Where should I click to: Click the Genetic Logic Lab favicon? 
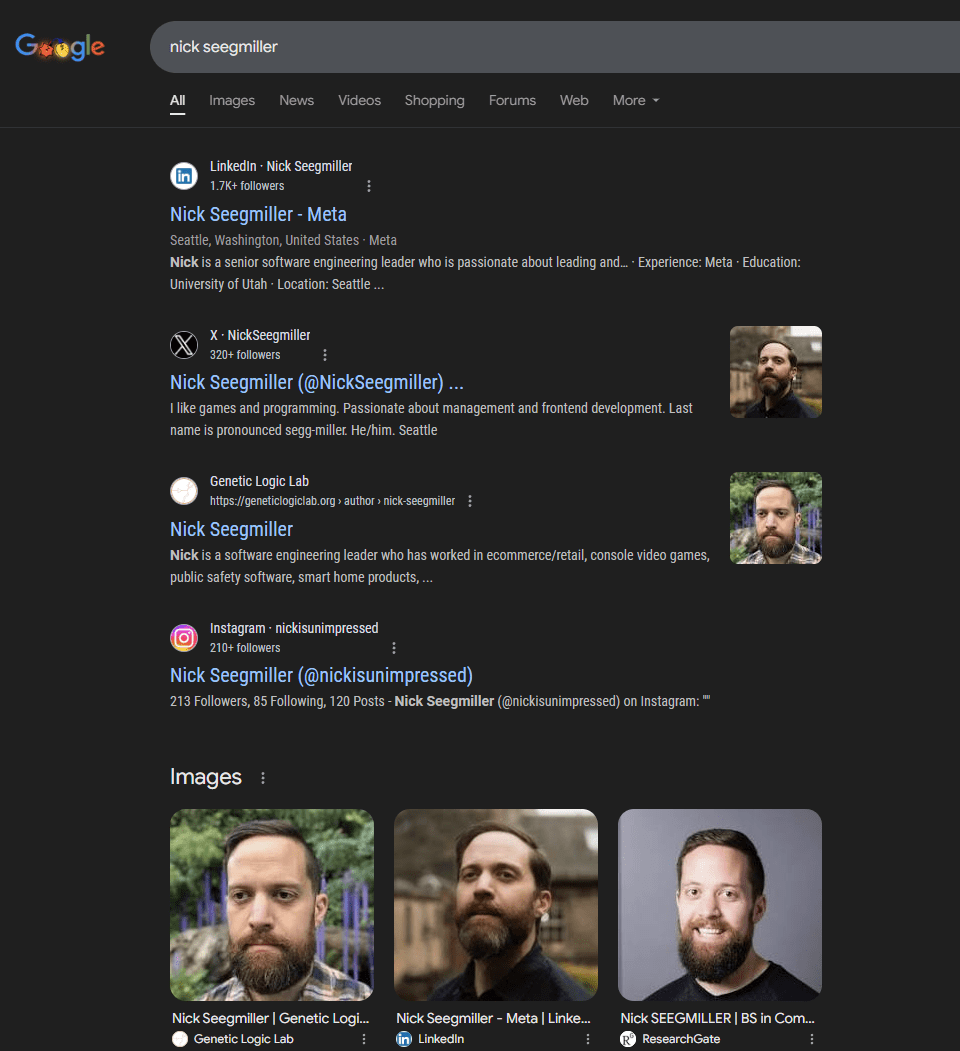184,491
